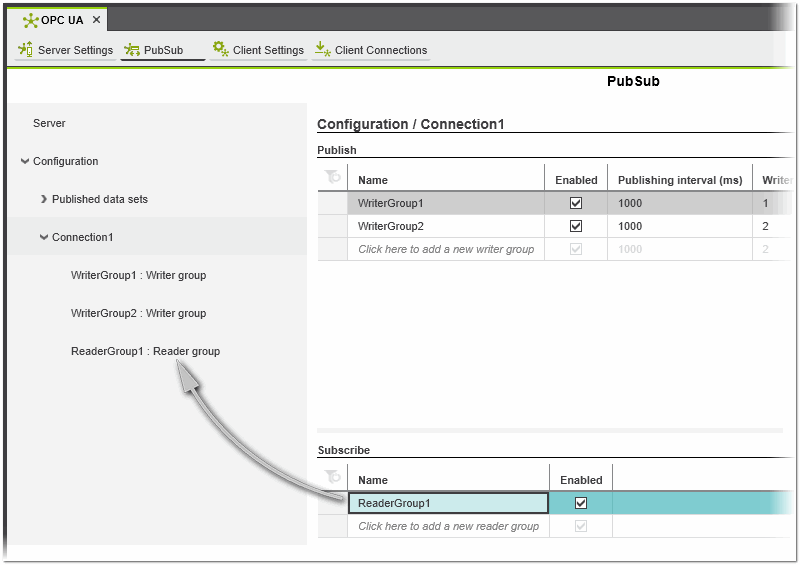Click the Subscribe table filter icon
Screen dimensions: 800x565
point(332,478)
